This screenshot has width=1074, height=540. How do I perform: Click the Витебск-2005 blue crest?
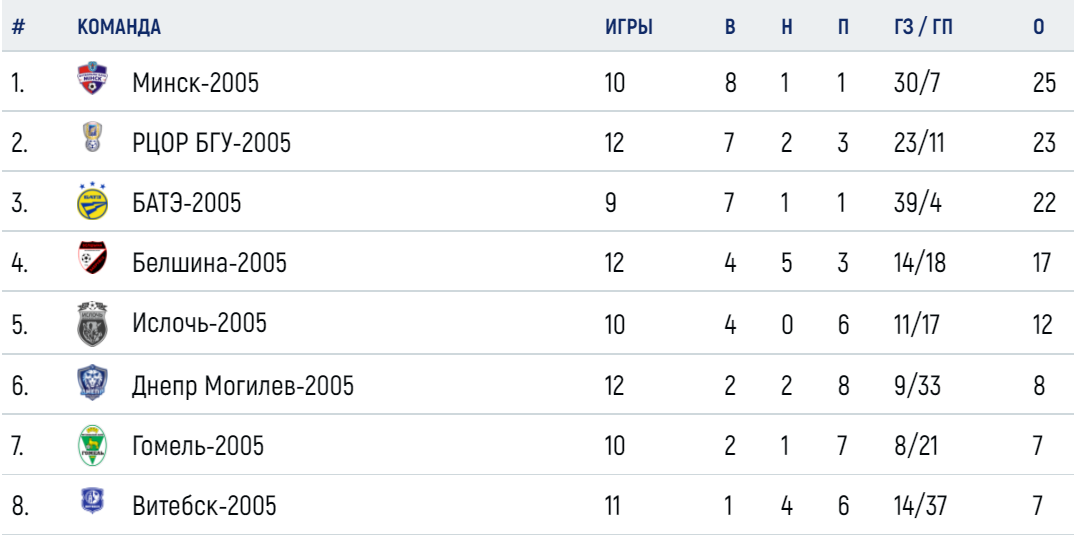coord(92,501)
